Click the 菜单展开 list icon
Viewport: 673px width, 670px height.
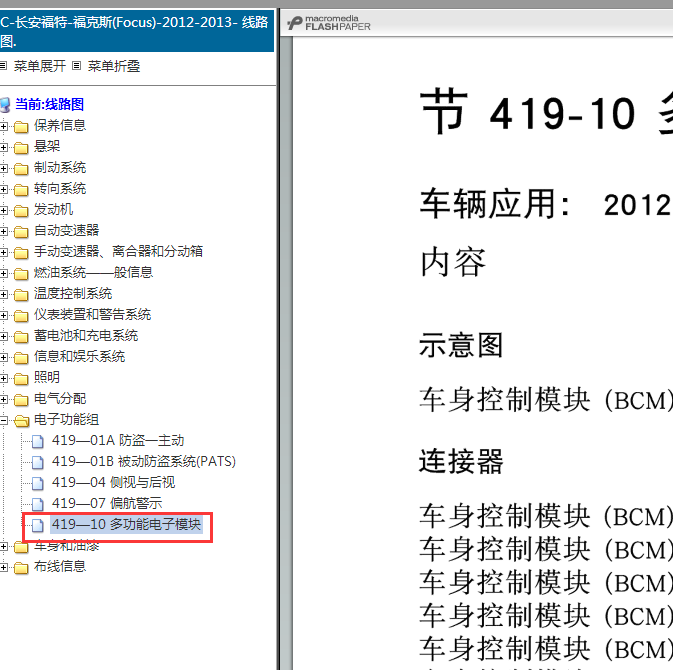(3, 66)
